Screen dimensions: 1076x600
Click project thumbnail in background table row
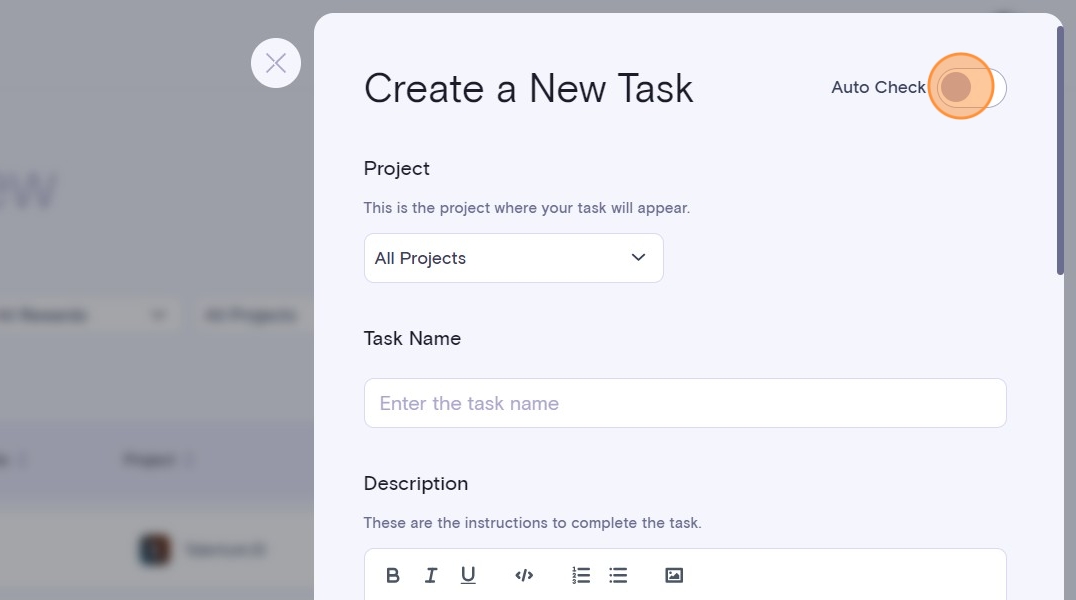pyautogui.click(x=155, y=549)
